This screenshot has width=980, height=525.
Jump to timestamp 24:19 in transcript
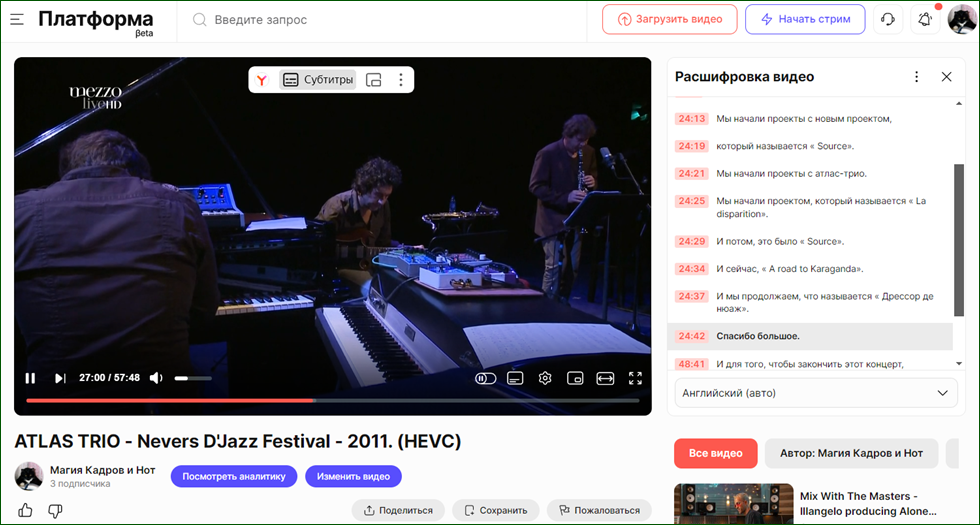[x=691, y=146]
